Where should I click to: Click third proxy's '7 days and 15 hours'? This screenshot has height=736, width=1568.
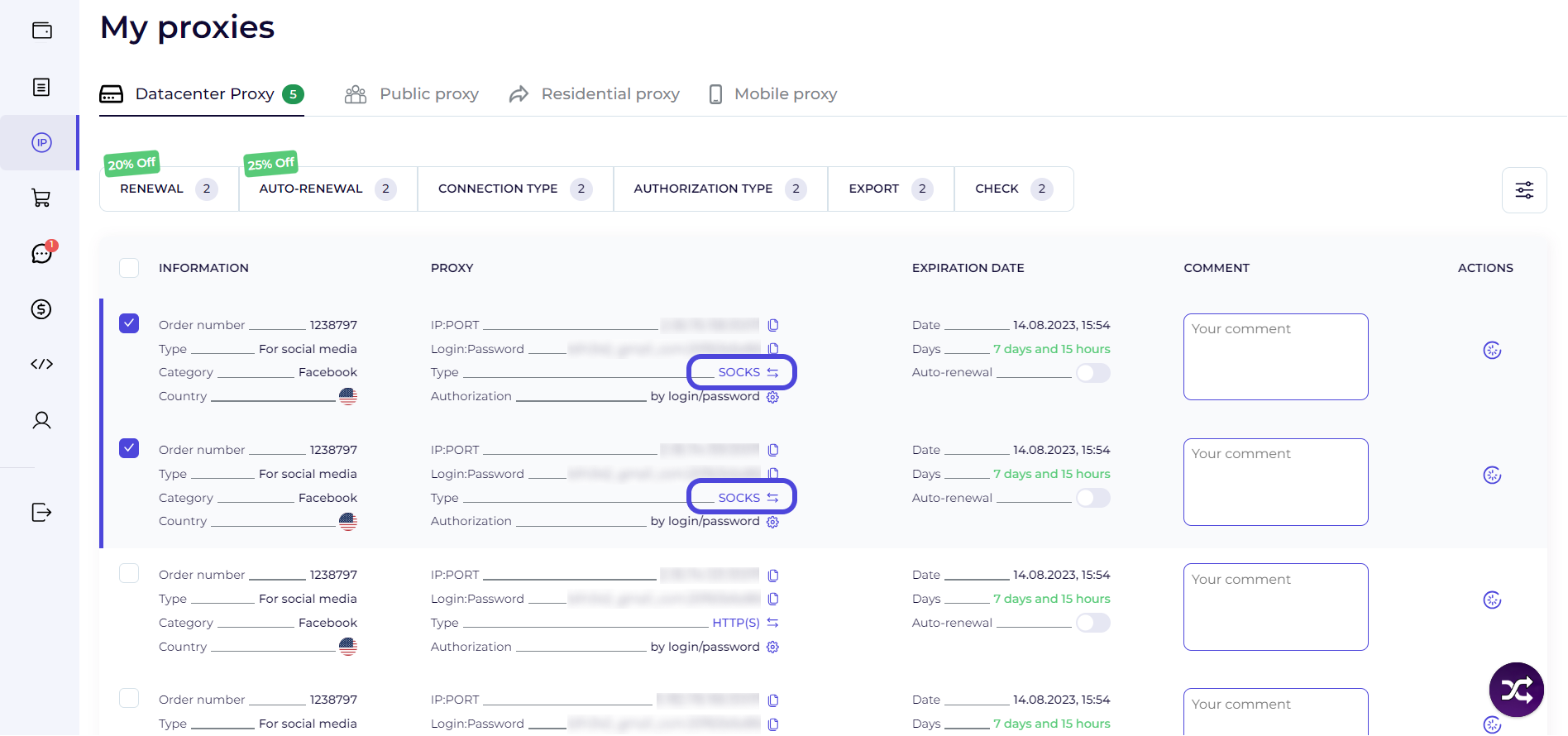[1051, 599]
